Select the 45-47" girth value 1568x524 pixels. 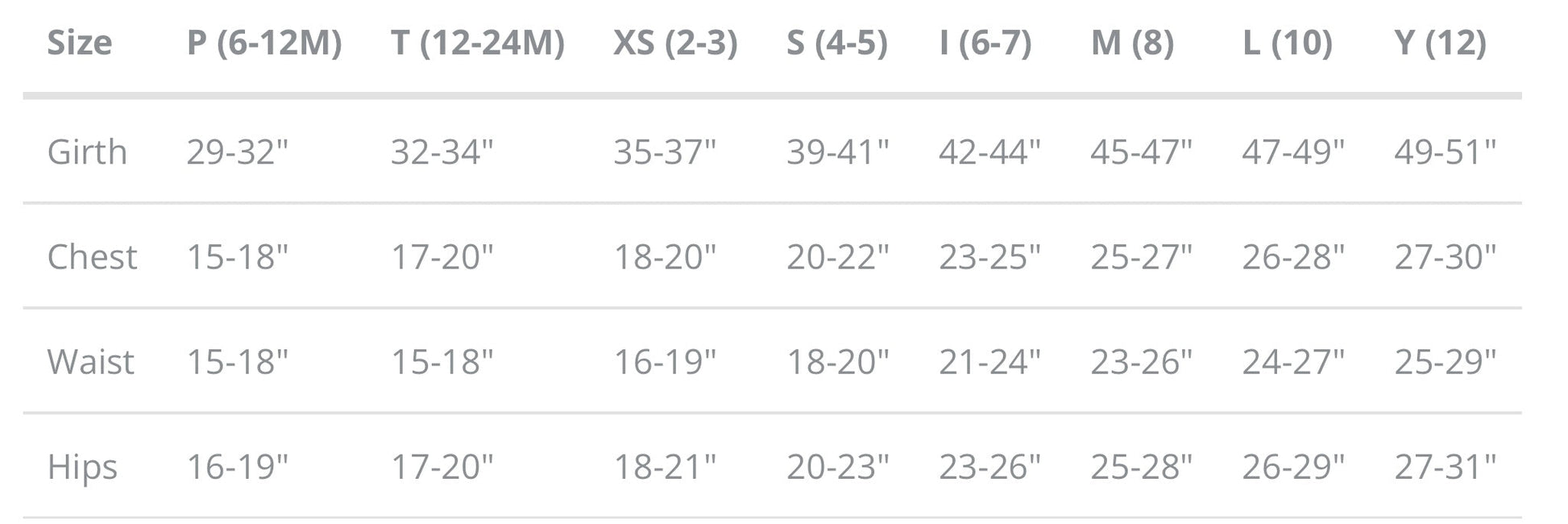click(1141, 151)
